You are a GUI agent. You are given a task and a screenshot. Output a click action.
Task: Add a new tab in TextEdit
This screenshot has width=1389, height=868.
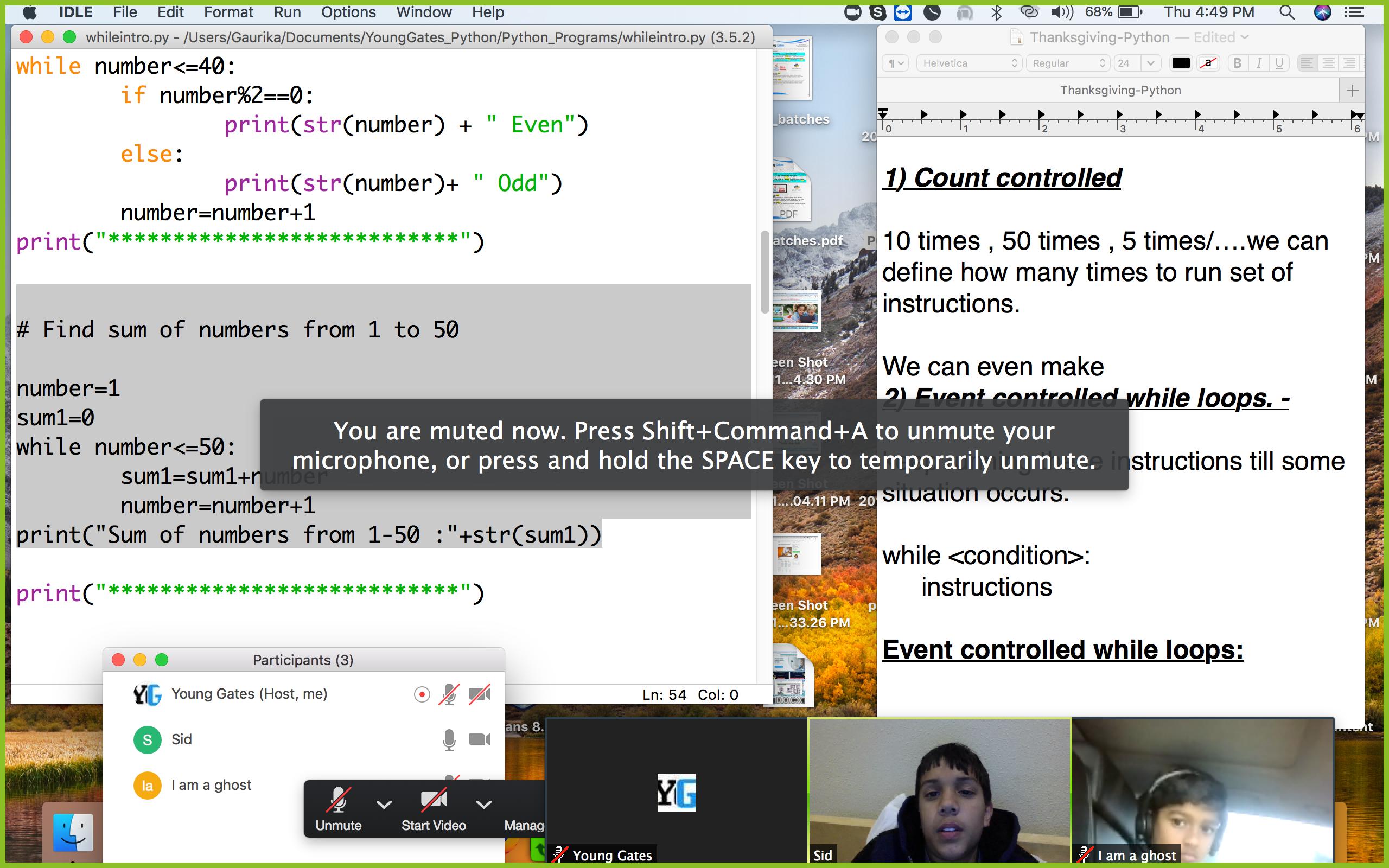1352,91
